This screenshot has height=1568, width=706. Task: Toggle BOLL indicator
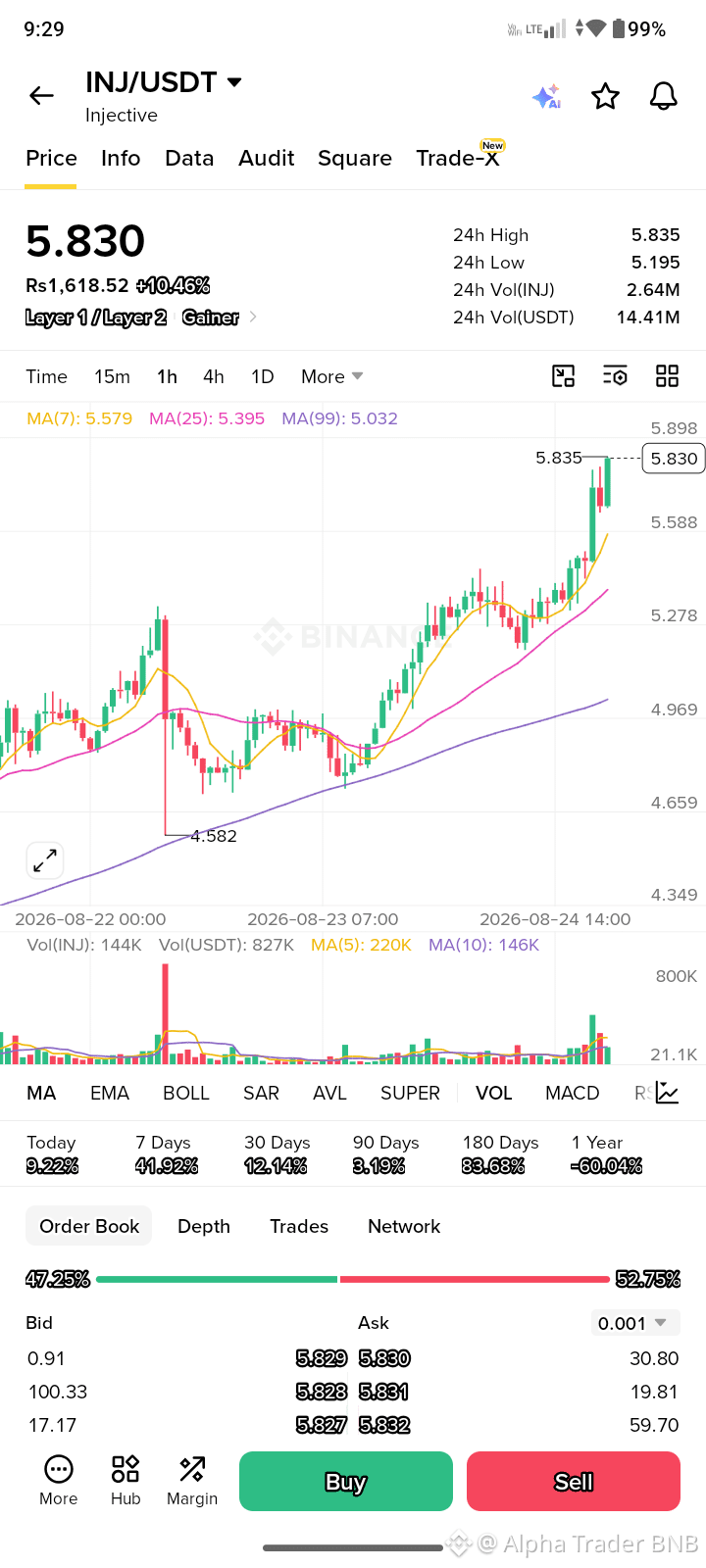(186, 1093)
